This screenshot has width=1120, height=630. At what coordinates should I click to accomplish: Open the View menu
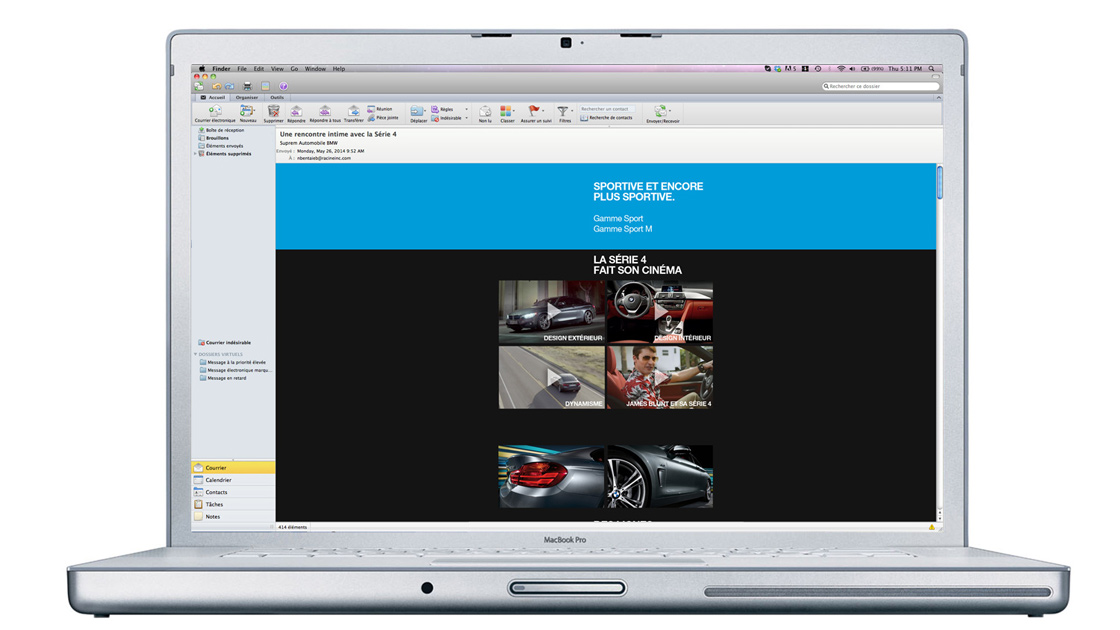pos(277,69)
